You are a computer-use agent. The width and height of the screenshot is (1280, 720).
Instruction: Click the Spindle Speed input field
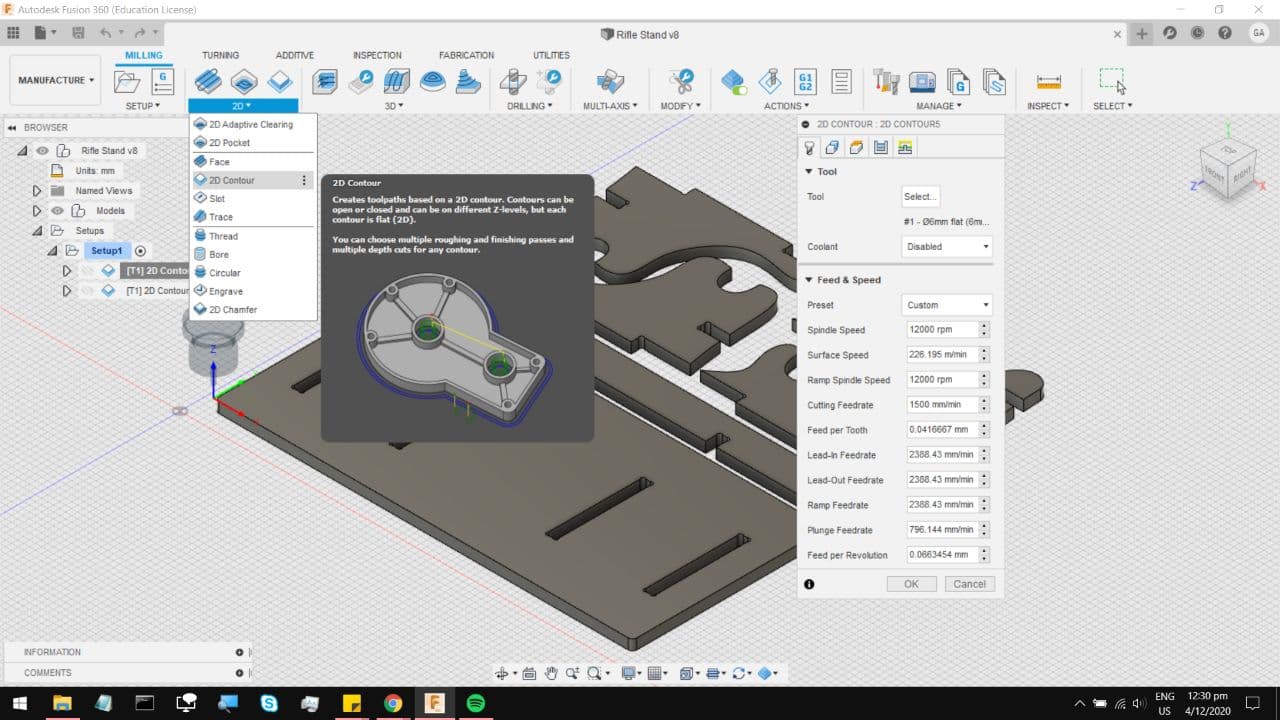click(x=942, y=330)
